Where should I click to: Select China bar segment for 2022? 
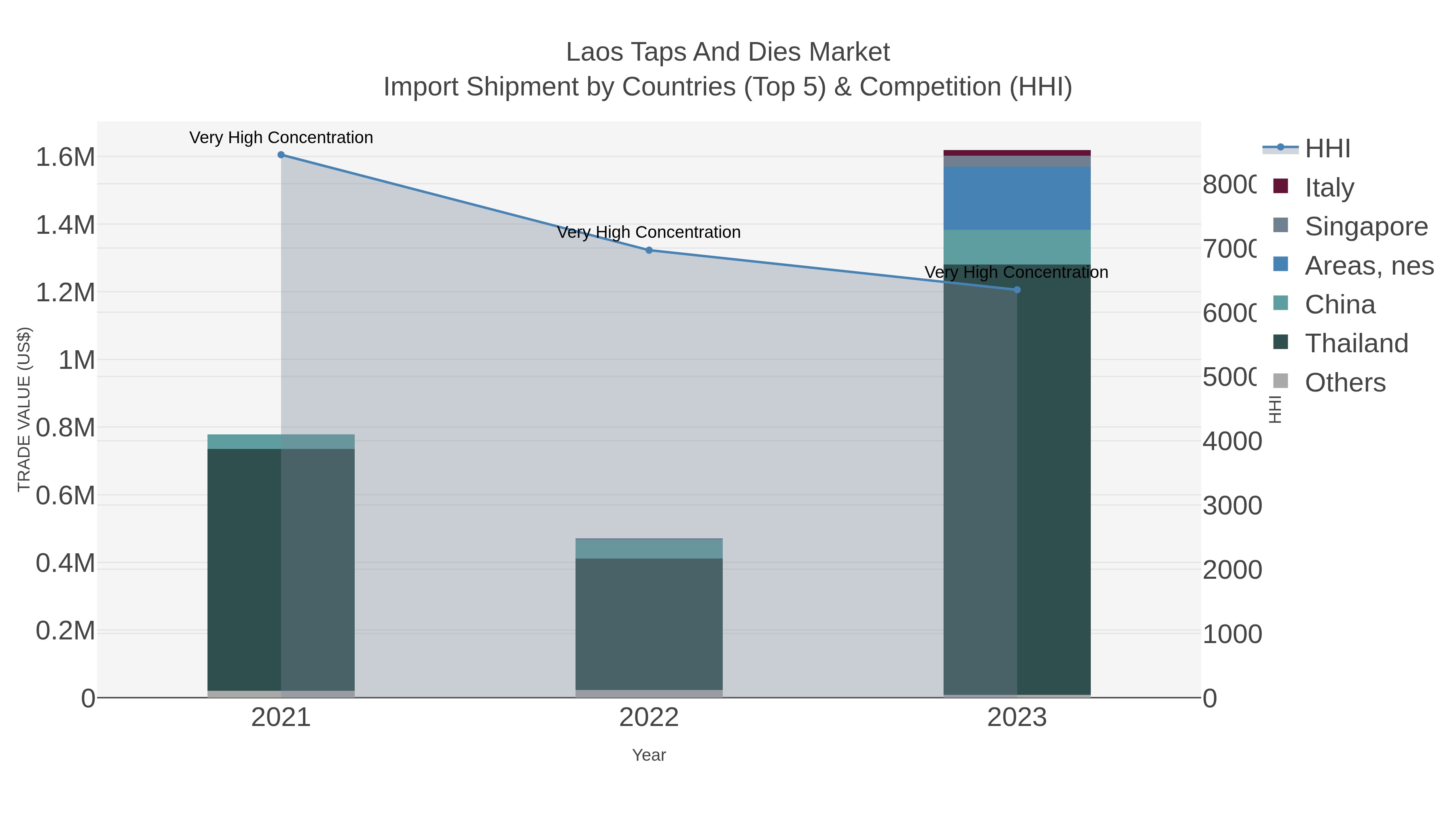pyautogui.click(x=649, y=549)
